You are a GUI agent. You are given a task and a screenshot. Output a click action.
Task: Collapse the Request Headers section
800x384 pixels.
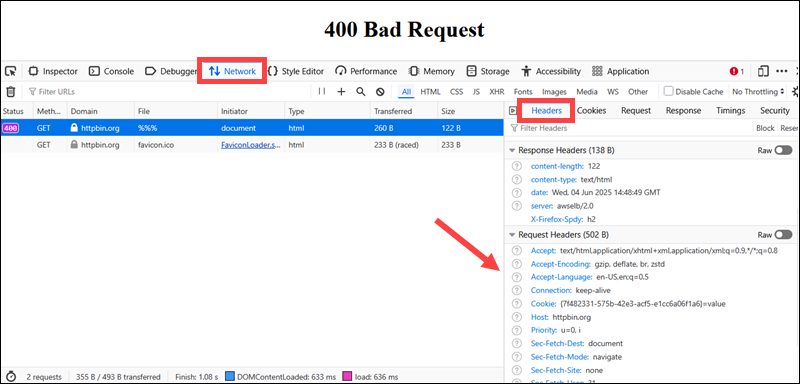(512, 235)
